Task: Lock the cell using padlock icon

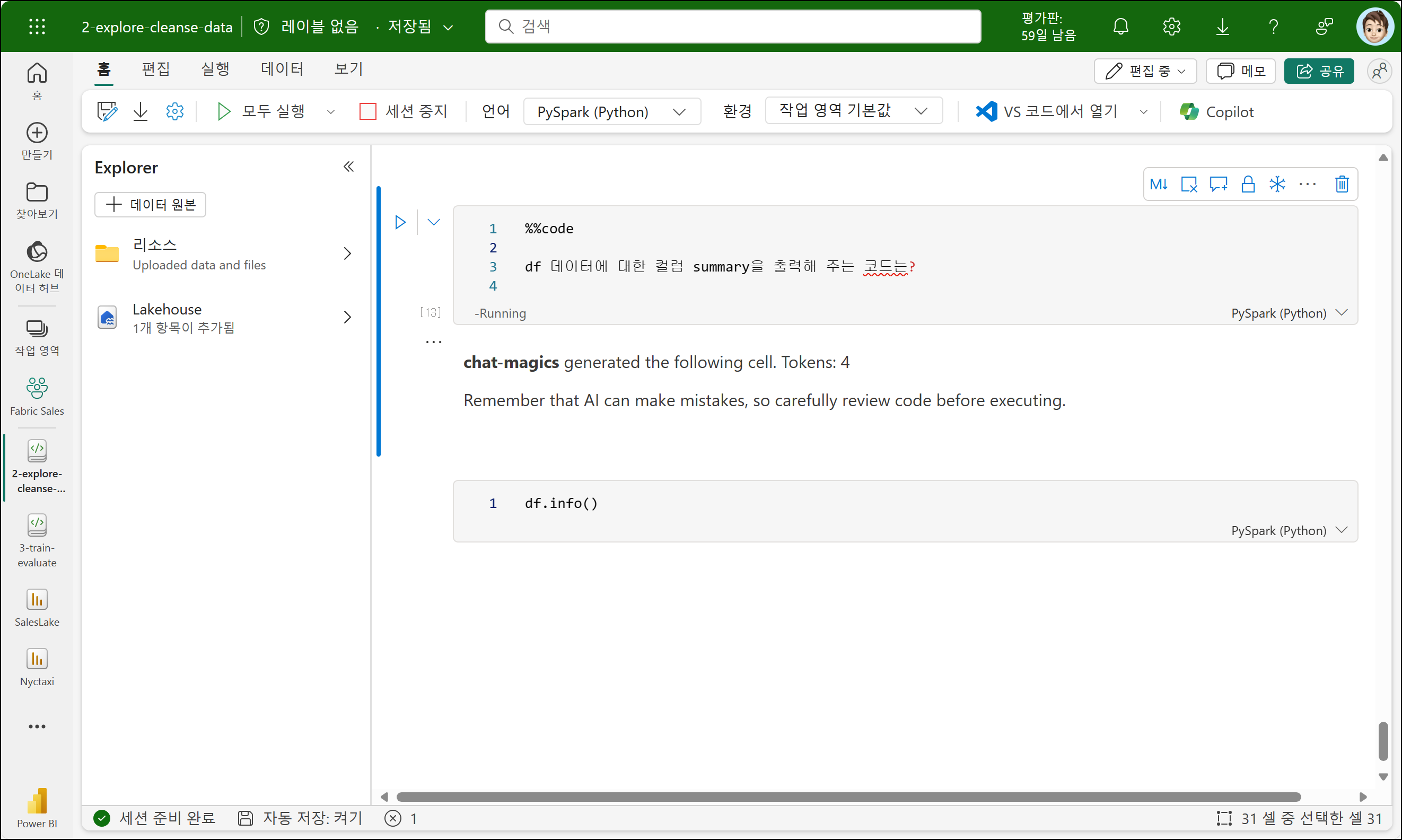Action: click(x=1248, y=184)
